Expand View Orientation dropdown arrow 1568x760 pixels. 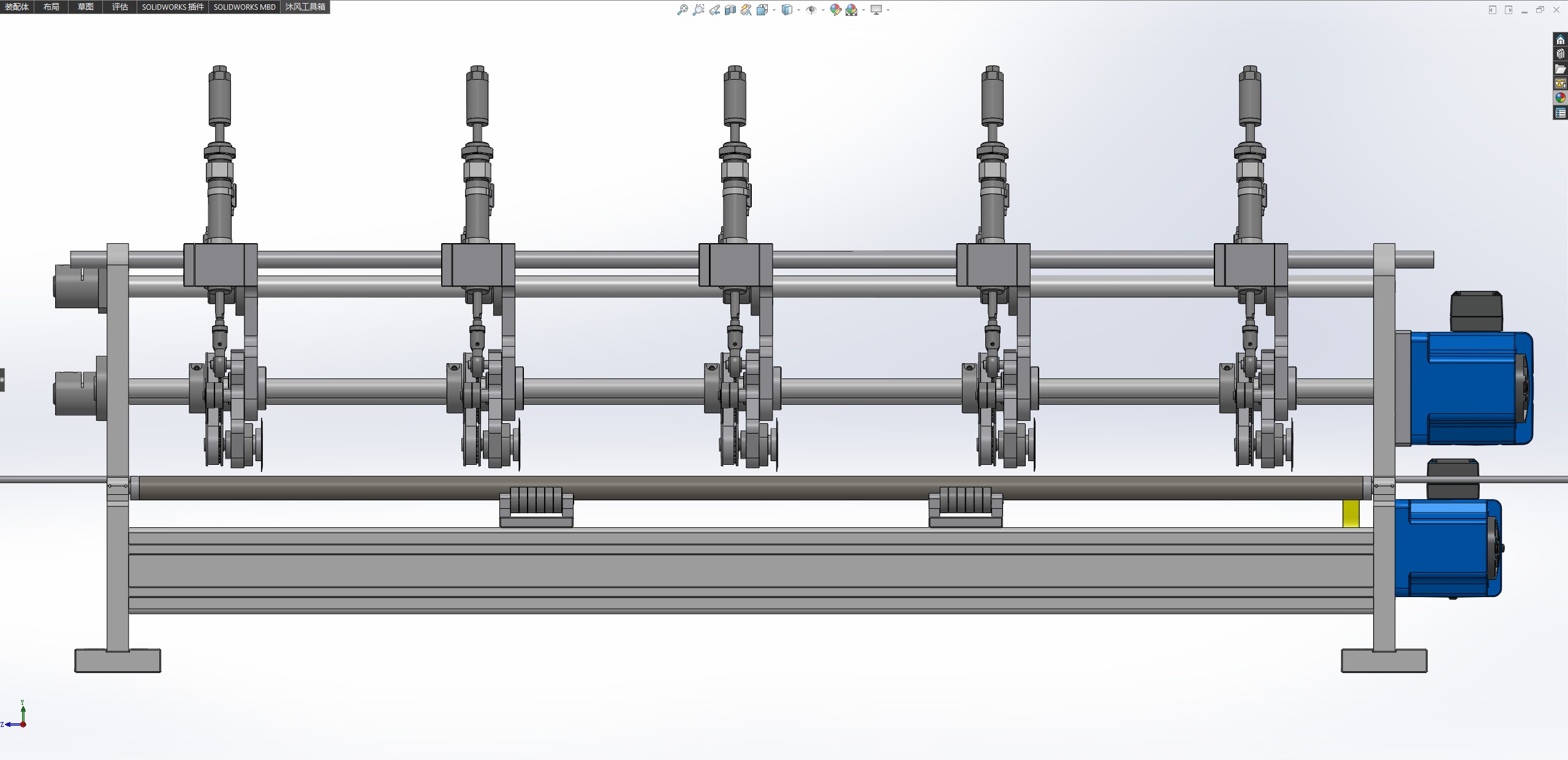pyautogui.click(x=775, y=10)
